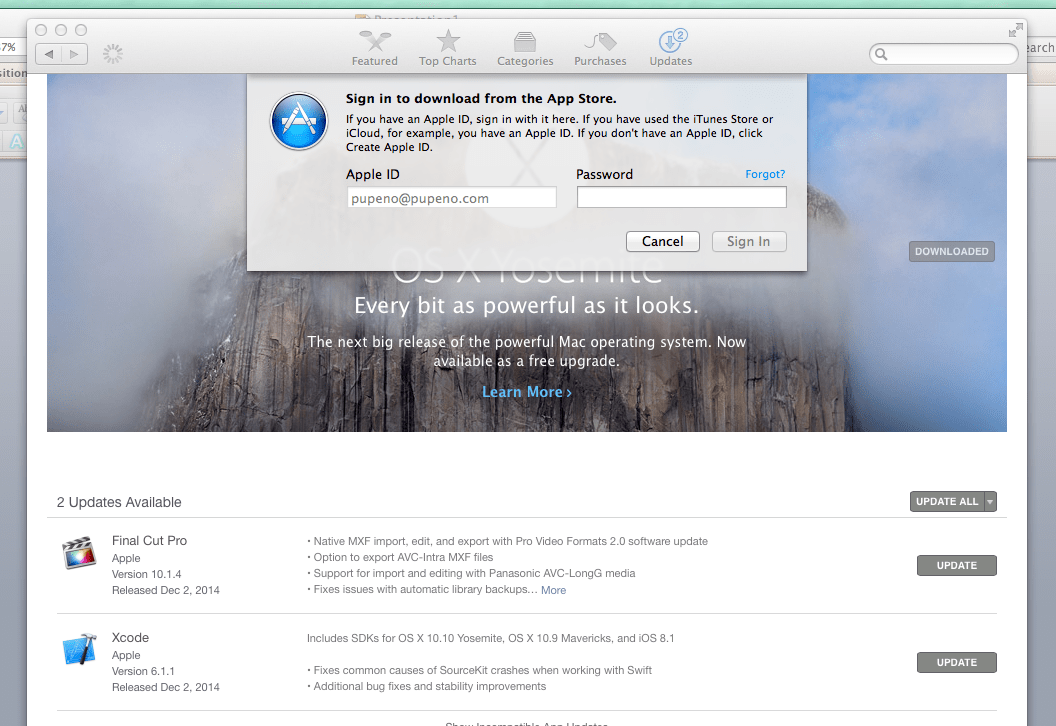1056x726 pixels.
Task: Click the '2 Updates Available' heading
Action: coord(119,502)
